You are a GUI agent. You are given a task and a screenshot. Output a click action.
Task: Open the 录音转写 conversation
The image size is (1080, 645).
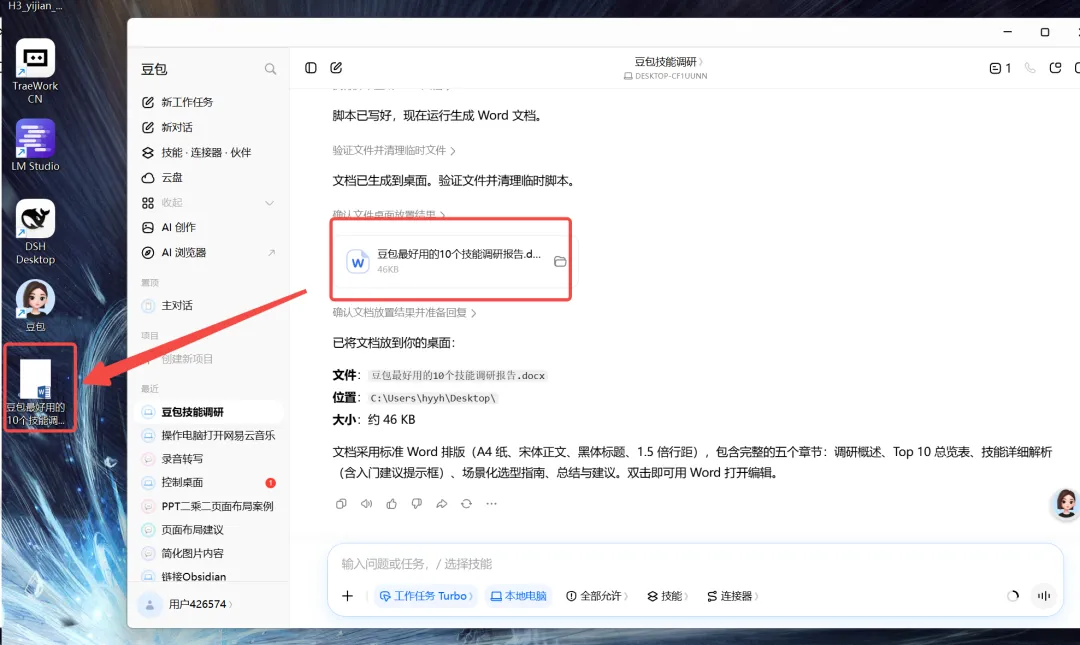pos(209,459)
